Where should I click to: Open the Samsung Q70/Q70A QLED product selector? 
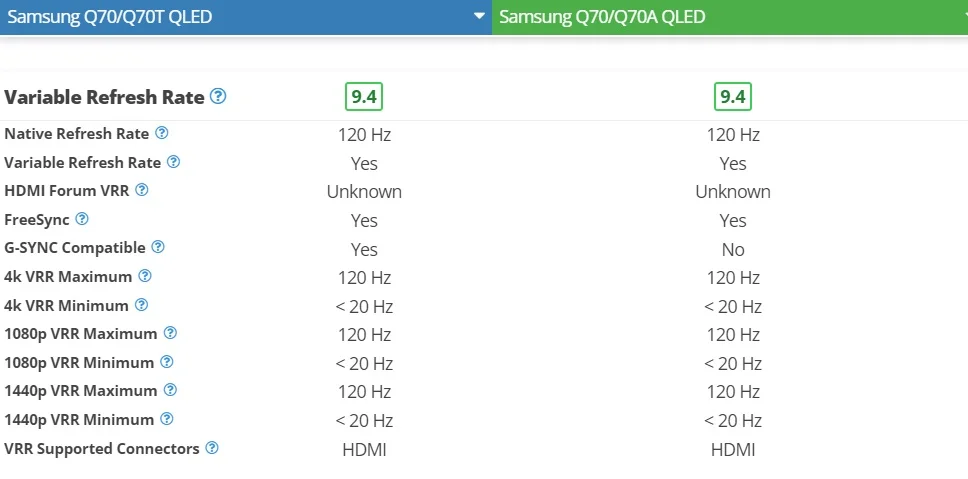pos(730,17)
